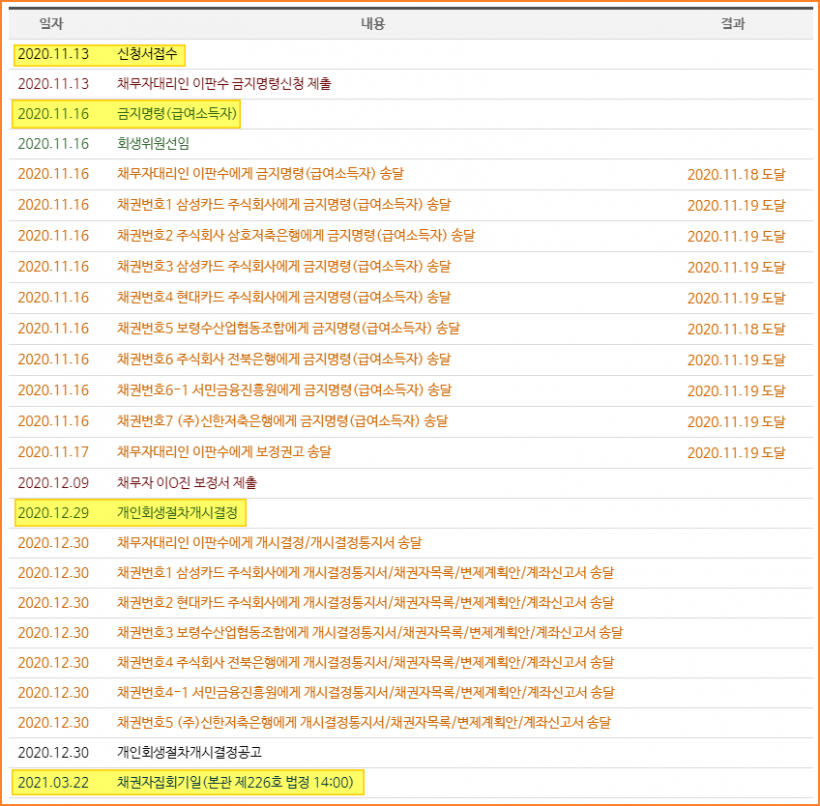The image size is (820, 806).
Task: Open '채권번호5 (주)신한저축은행에게 개시결정통지서' row
Action: pyautogui.click(x=363, y=722)
